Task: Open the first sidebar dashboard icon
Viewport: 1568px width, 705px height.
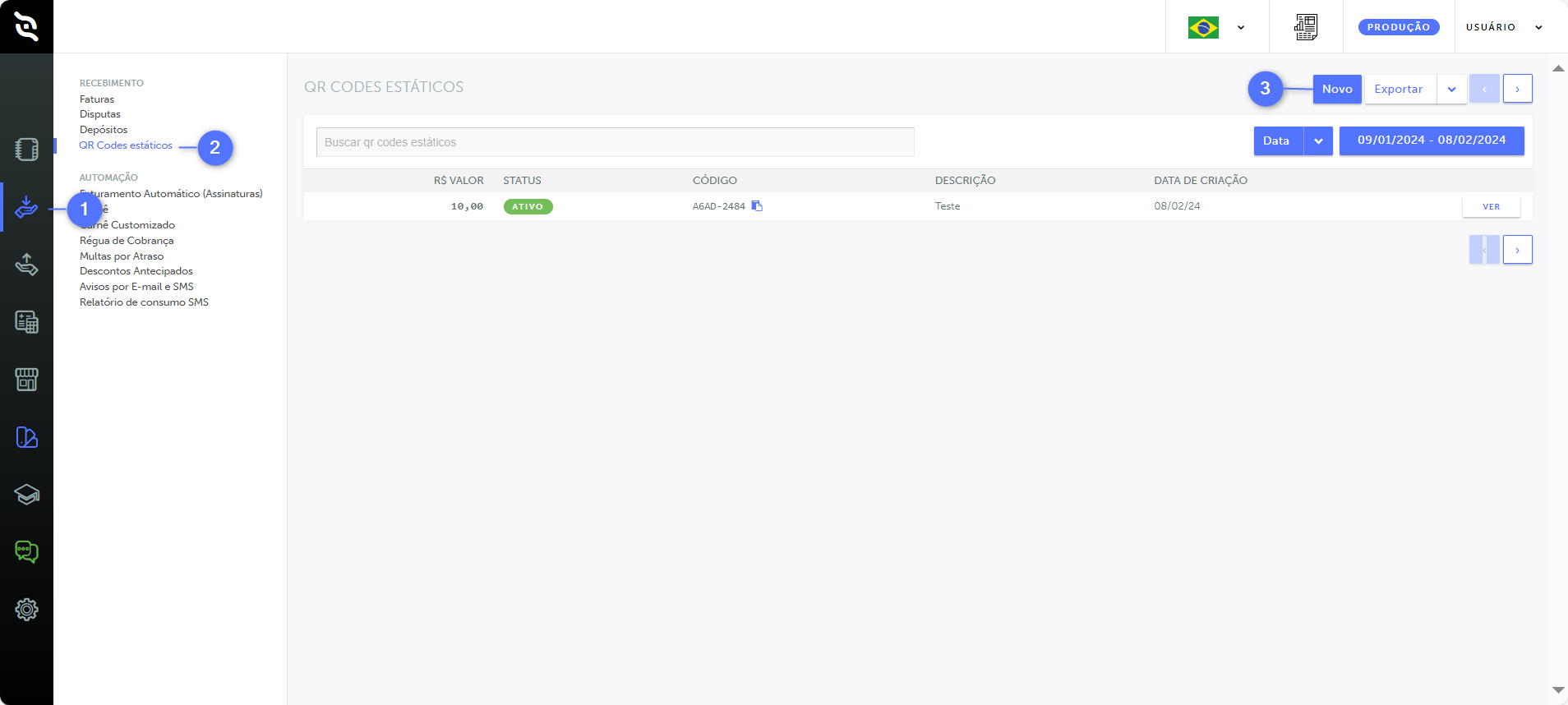Action: [26, 149]
